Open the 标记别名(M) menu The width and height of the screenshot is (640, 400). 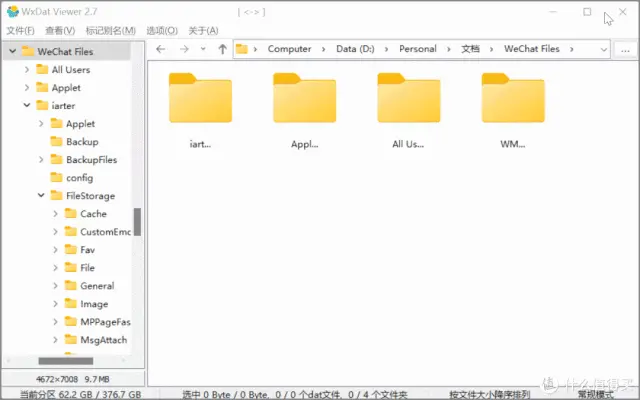[x=111, y=31]
